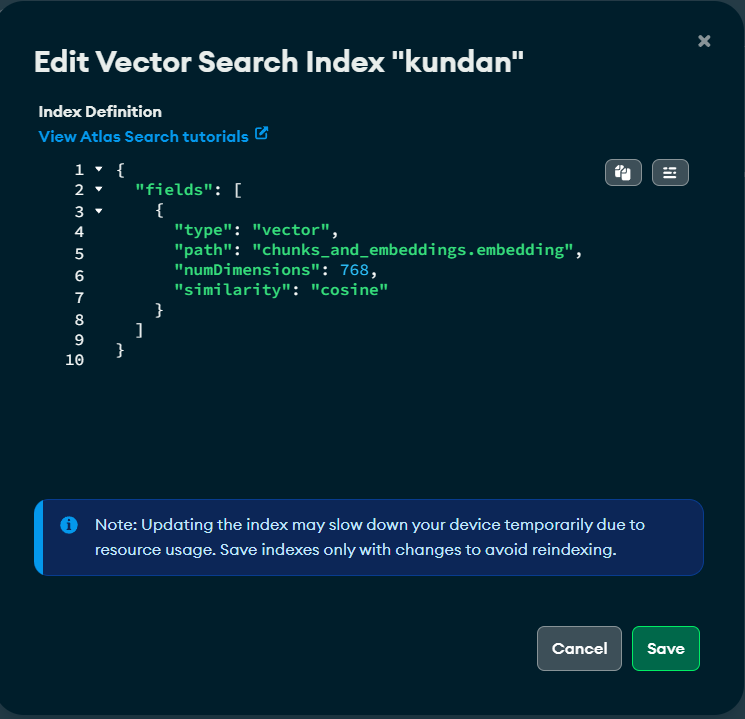
Task: Close the Edit Vector Search Index dialog
Action: click(x=704, y=41)
